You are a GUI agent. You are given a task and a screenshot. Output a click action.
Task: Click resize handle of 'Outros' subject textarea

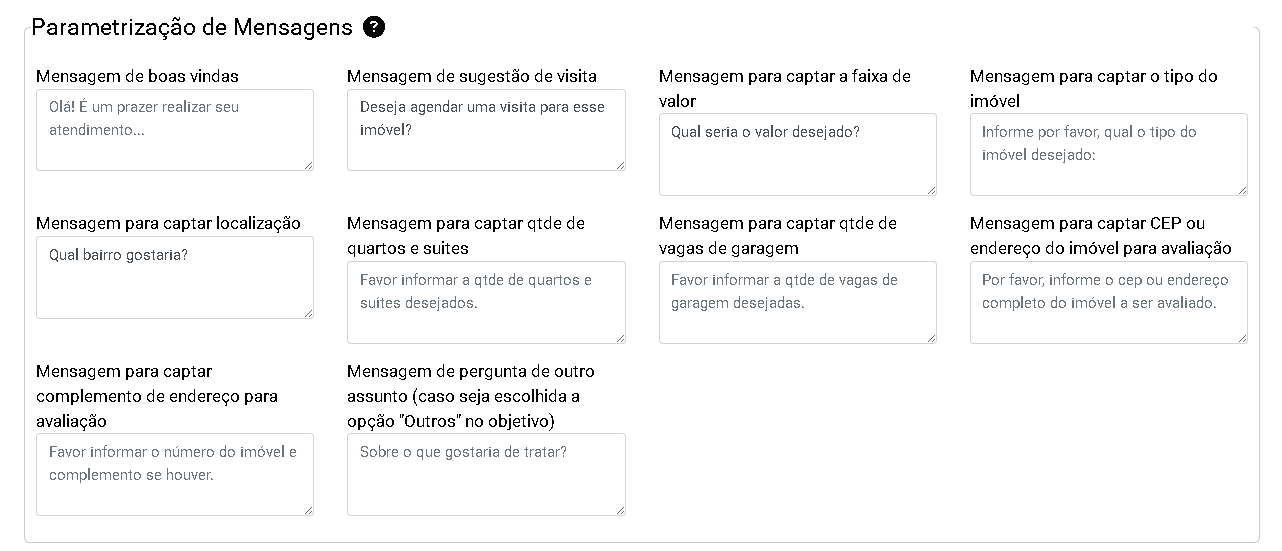point(620,510)
